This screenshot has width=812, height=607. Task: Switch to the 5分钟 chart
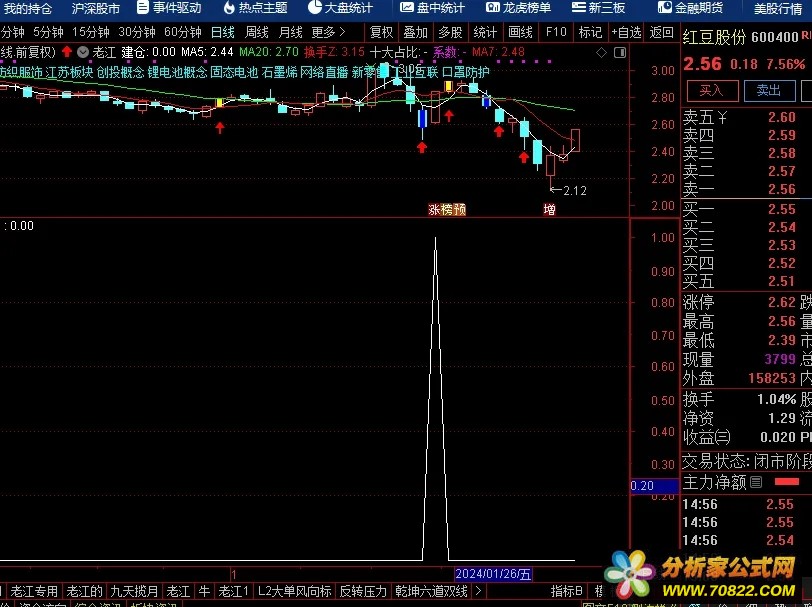click(x=49, y=32)
